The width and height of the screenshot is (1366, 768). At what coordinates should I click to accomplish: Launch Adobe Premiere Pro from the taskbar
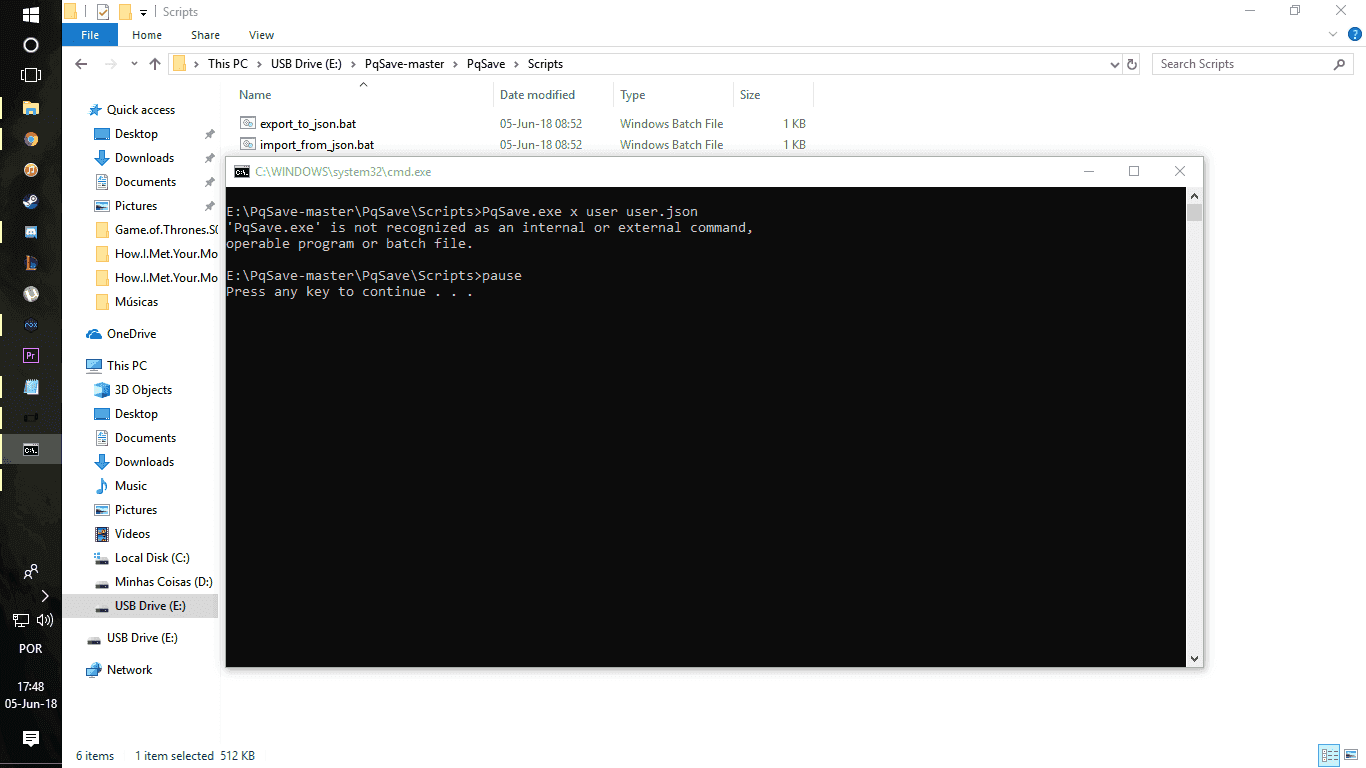pos(30,355)
